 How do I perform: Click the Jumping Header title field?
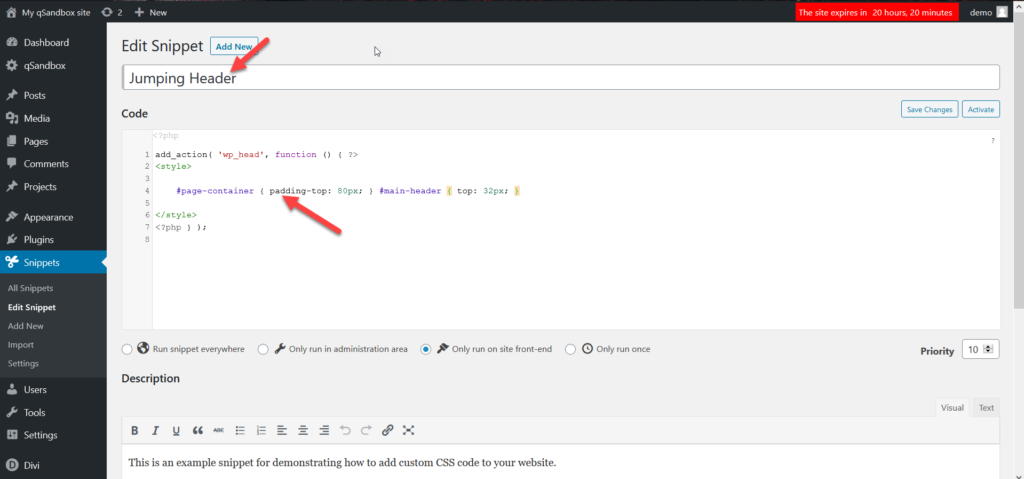coord(560,77)
